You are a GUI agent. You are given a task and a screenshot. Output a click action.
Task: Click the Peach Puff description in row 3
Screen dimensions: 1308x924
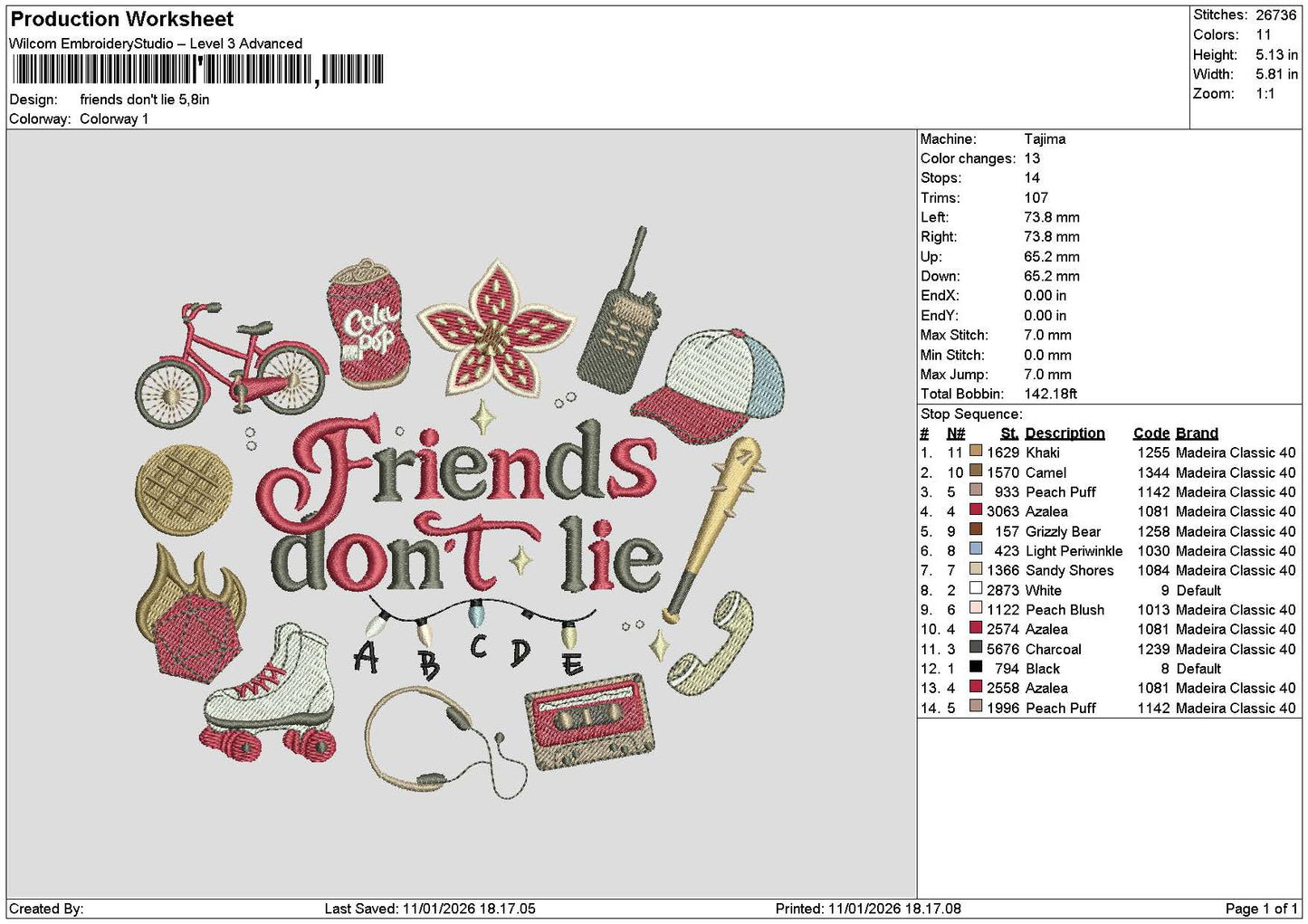point(1061,491)
